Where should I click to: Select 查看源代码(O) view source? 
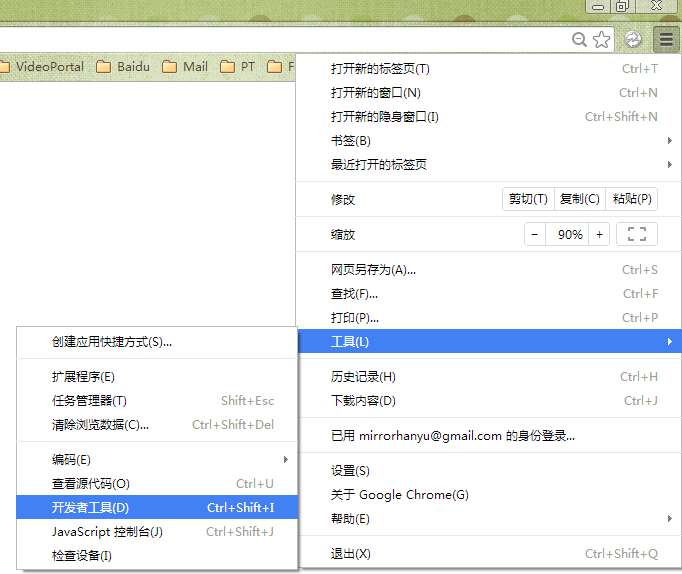pos(157,484)
